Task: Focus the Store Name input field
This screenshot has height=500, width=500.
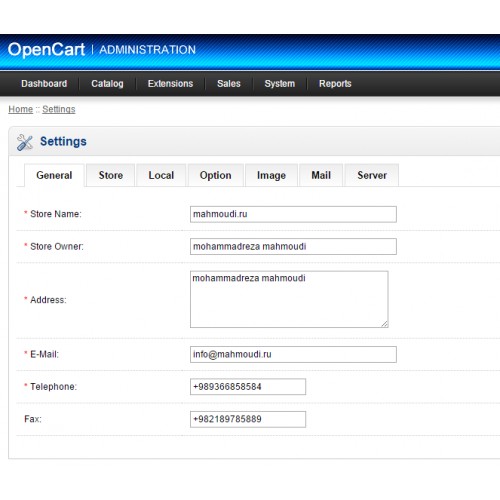Action: pyautogui.click(x=293, y=214)
